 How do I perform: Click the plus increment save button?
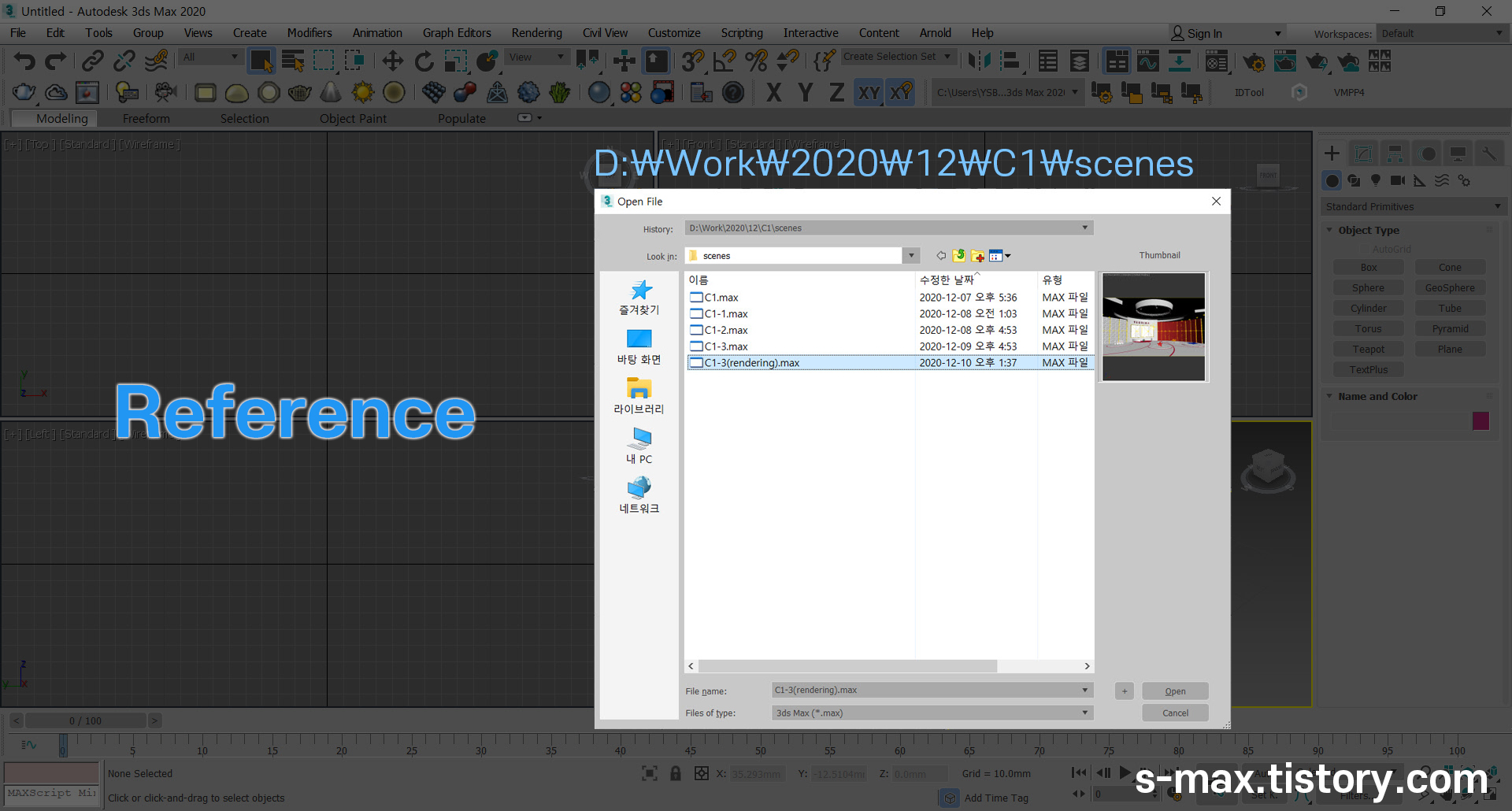1124,691
